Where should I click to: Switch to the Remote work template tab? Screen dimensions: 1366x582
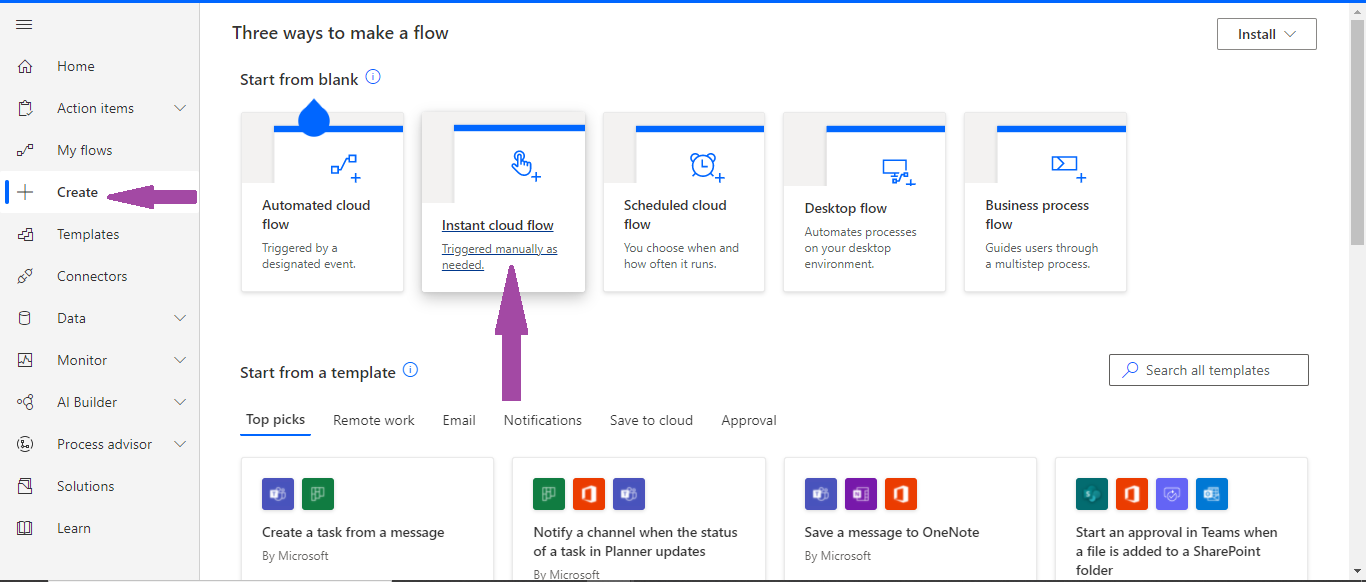tap(374, 420)
